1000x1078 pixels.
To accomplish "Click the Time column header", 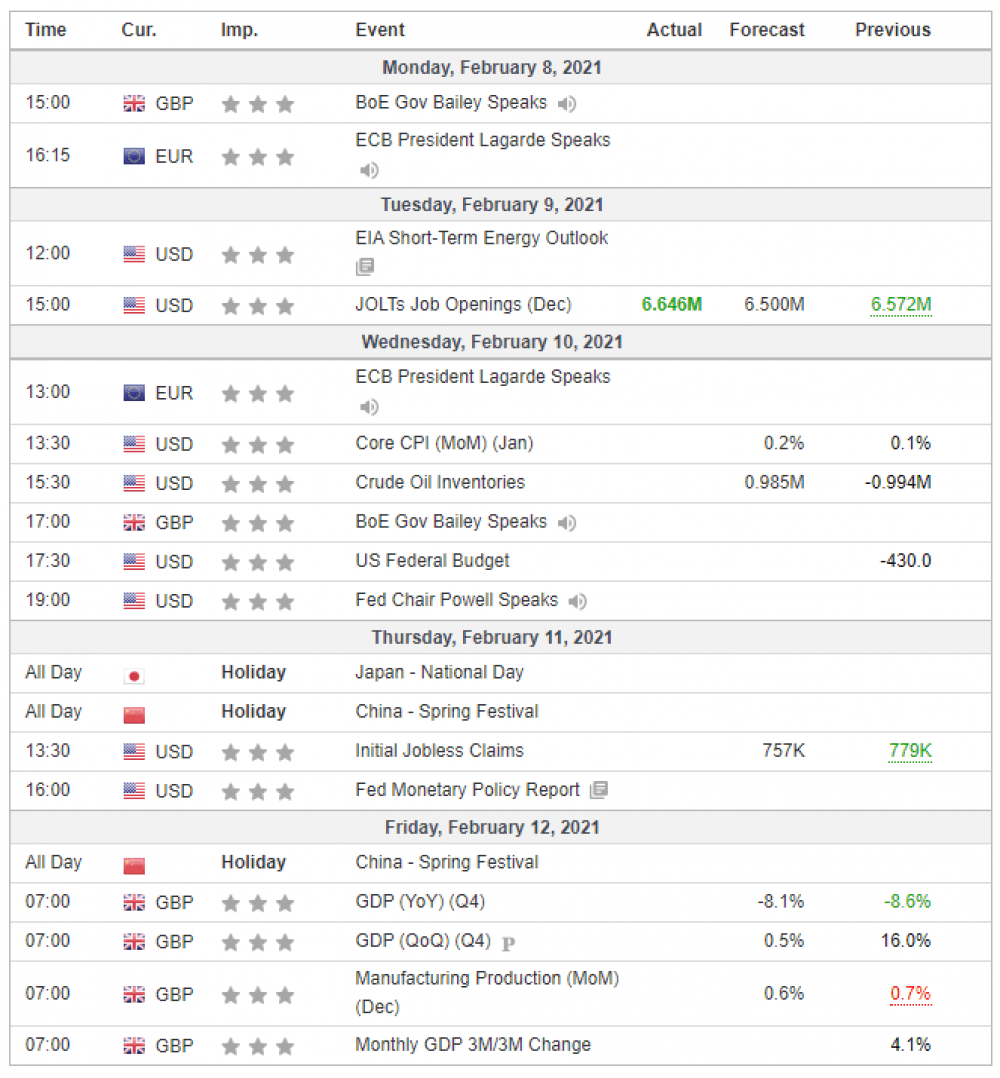I will pos(46,30).
